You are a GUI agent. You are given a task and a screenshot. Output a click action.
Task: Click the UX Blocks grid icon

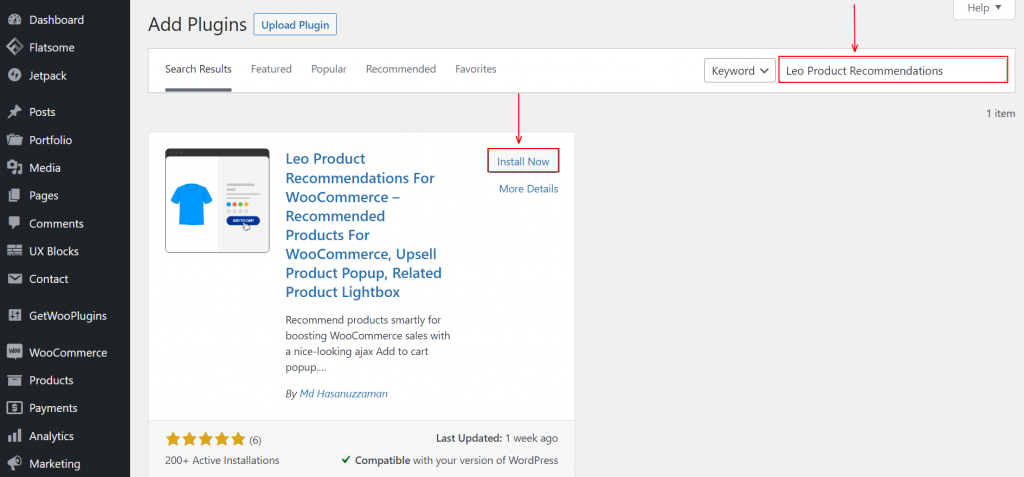pyautogui.click(x=14, y=251)
